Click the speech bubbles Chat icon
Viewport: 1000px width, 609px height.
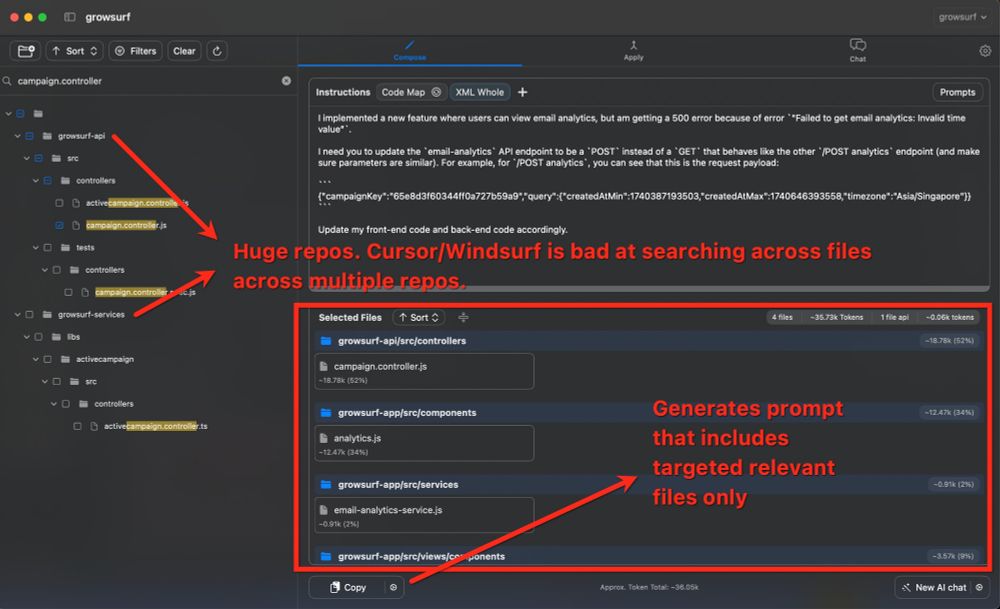click(x=858, y=45)
